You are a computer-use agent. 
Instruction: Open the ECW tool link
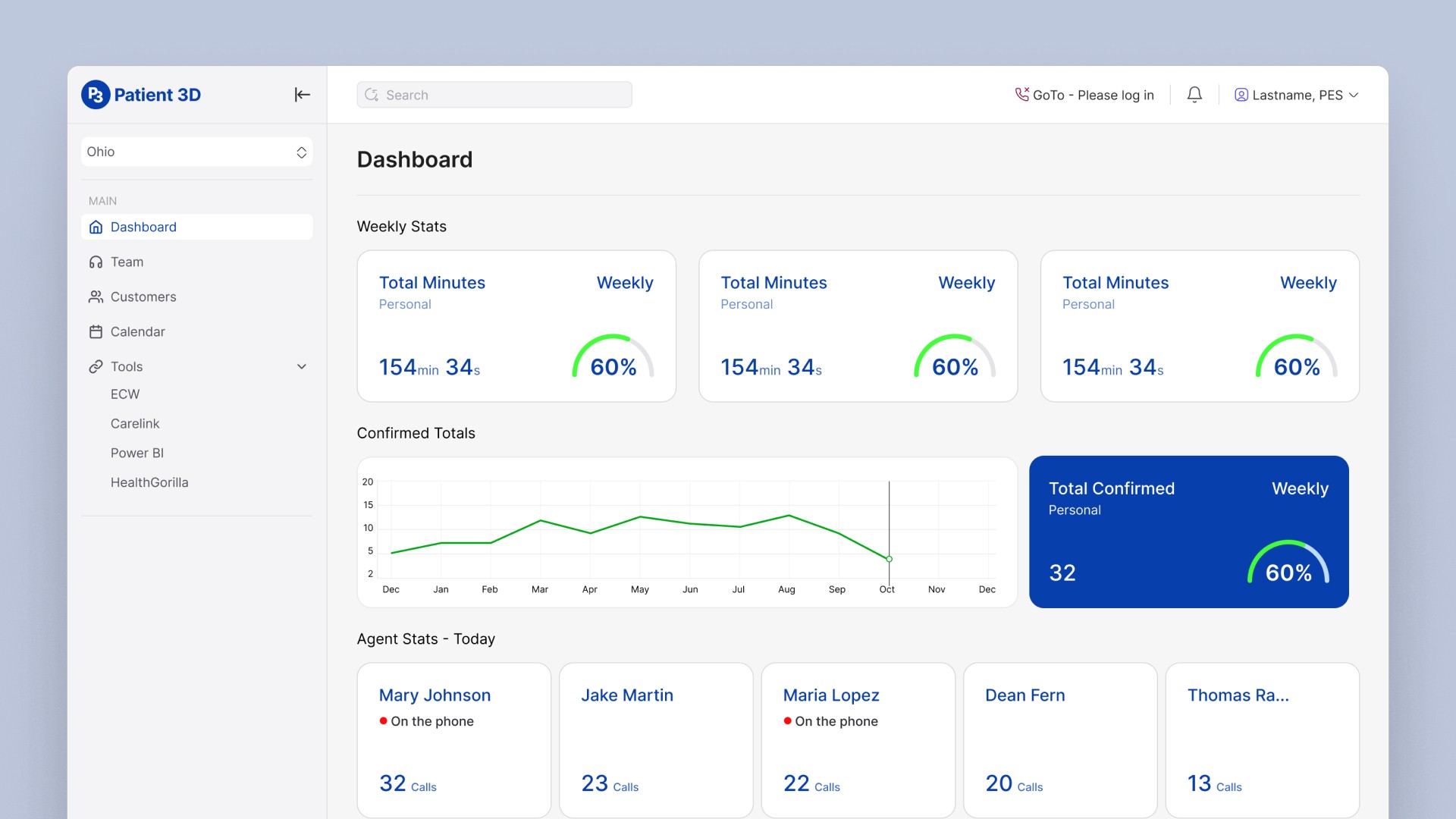(125, 394)
